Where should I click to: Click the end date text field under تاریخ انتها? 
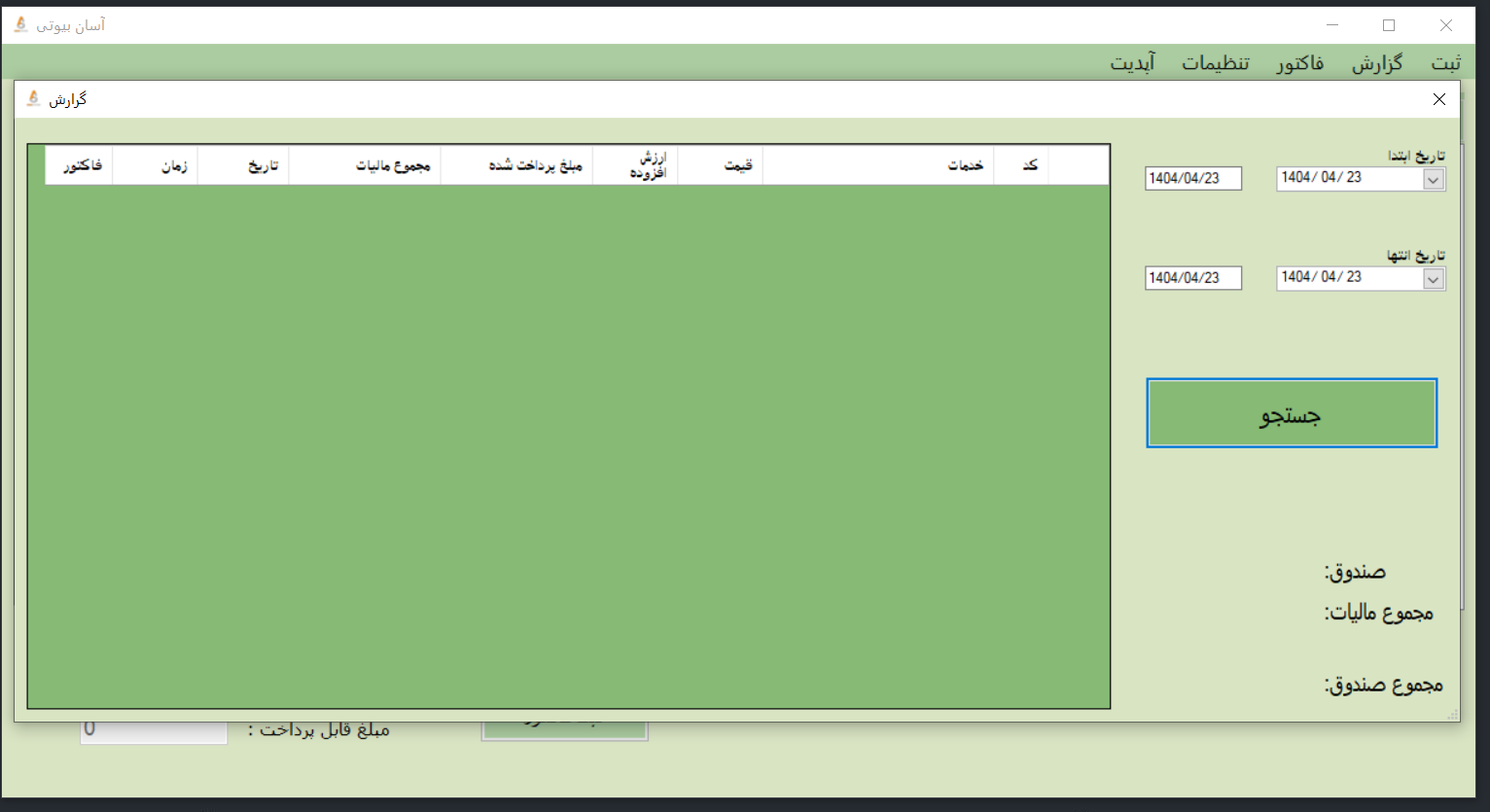tap(1193, 278)
